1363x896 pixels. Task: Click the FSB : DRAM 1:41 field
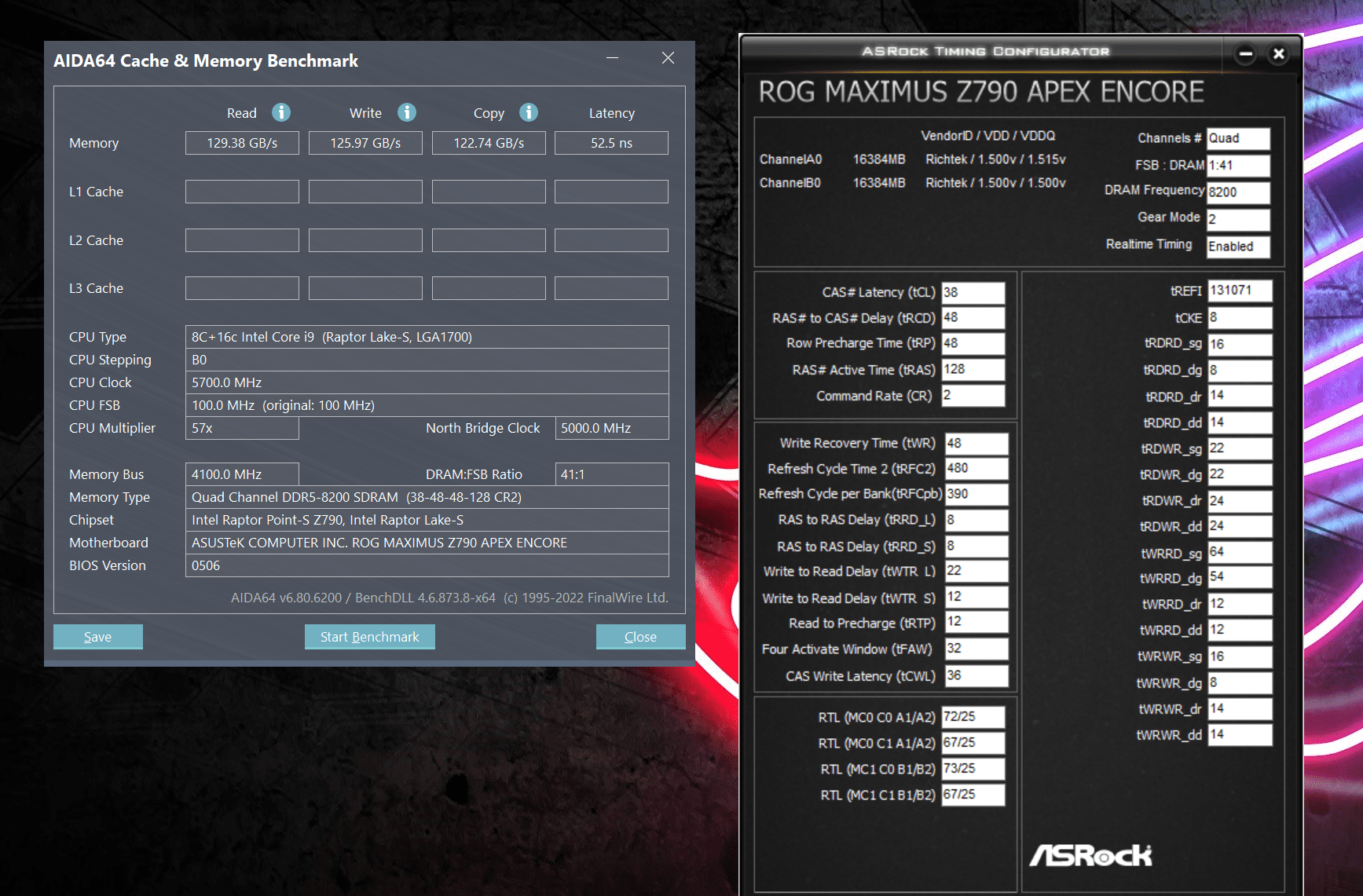pyautogui.click(x=1238, y=166)
